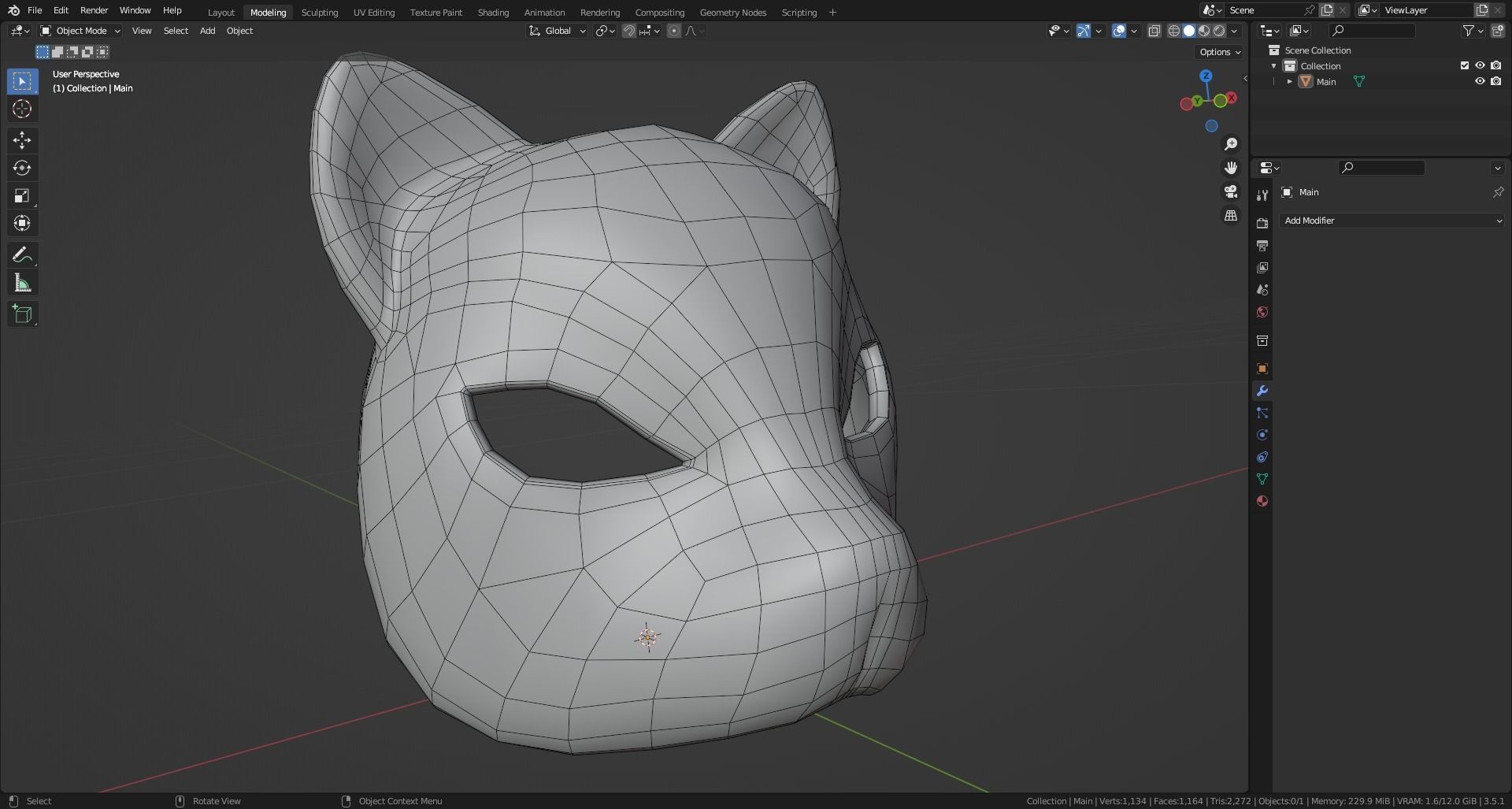1512x809 pixels.
Task: Expand the Main object in outliner
Action: (x=1289, y=81)
